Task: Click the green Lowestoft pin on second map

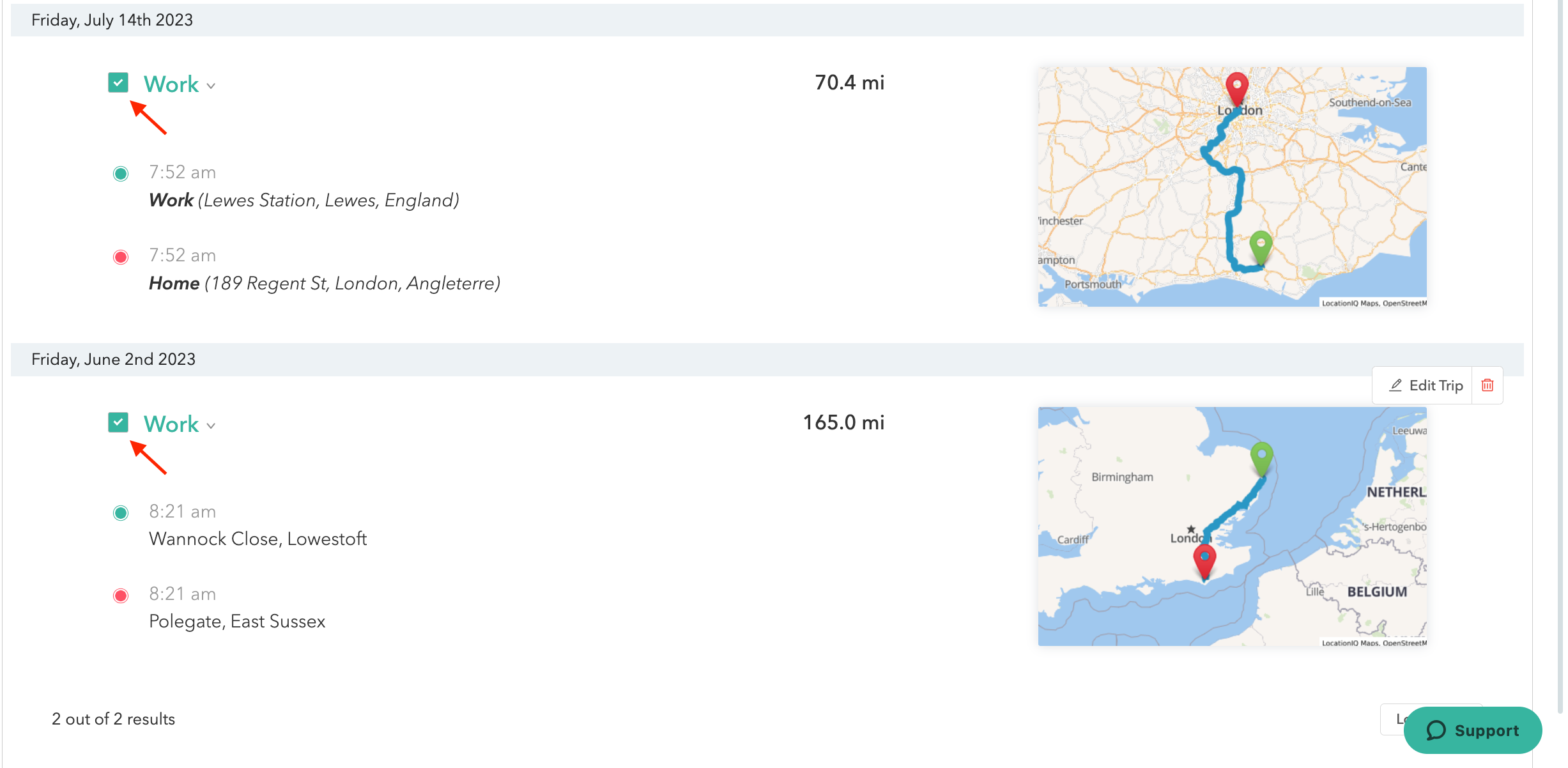Action: 1262,458
